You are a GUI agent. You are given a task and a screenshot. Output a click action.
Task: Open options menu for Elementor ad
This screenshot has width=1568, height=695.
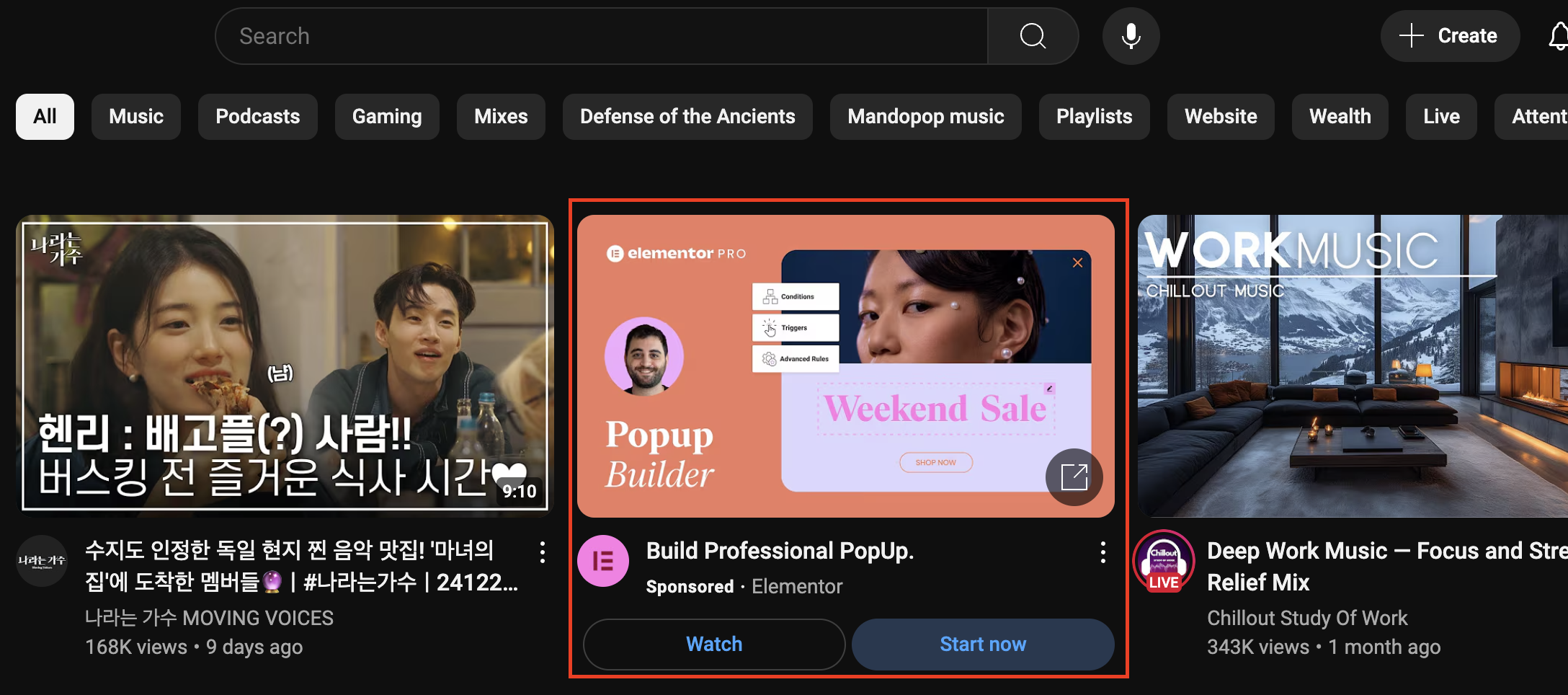pyautogui.click(x=1102, y=553)
